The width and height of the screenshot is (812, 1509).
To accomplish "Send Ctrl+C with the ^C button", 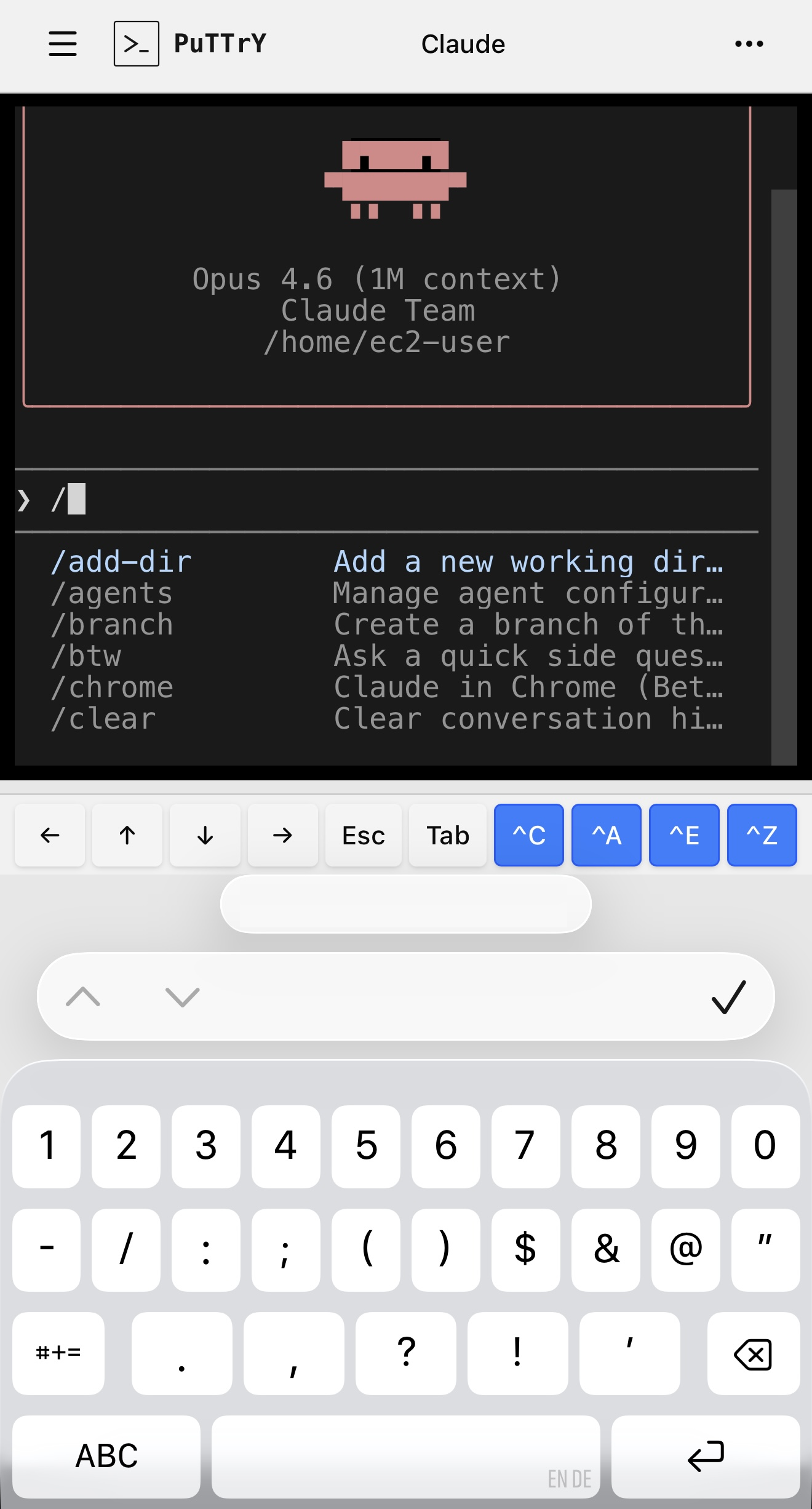I will 529,835.
